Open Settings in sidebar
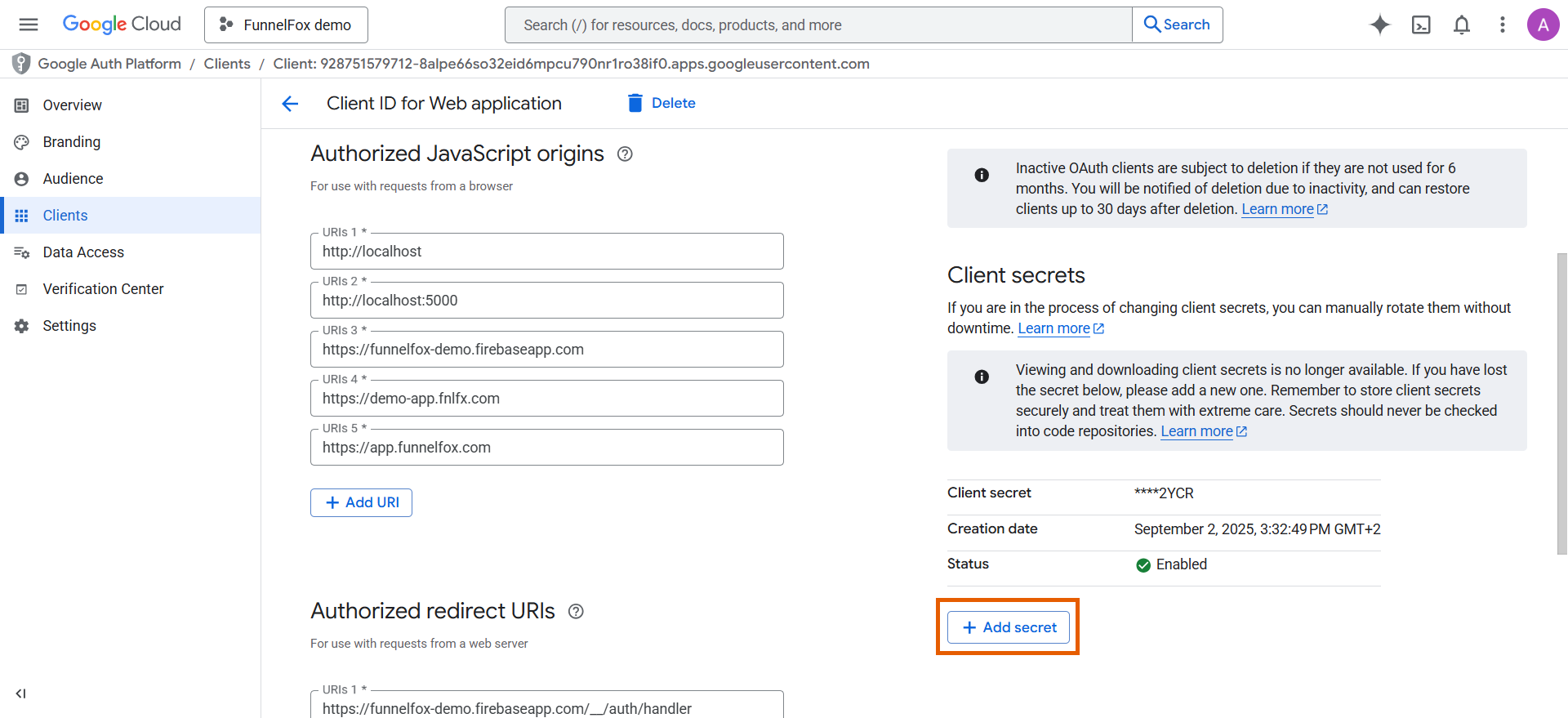1568x718 pixels. point(131,326)
